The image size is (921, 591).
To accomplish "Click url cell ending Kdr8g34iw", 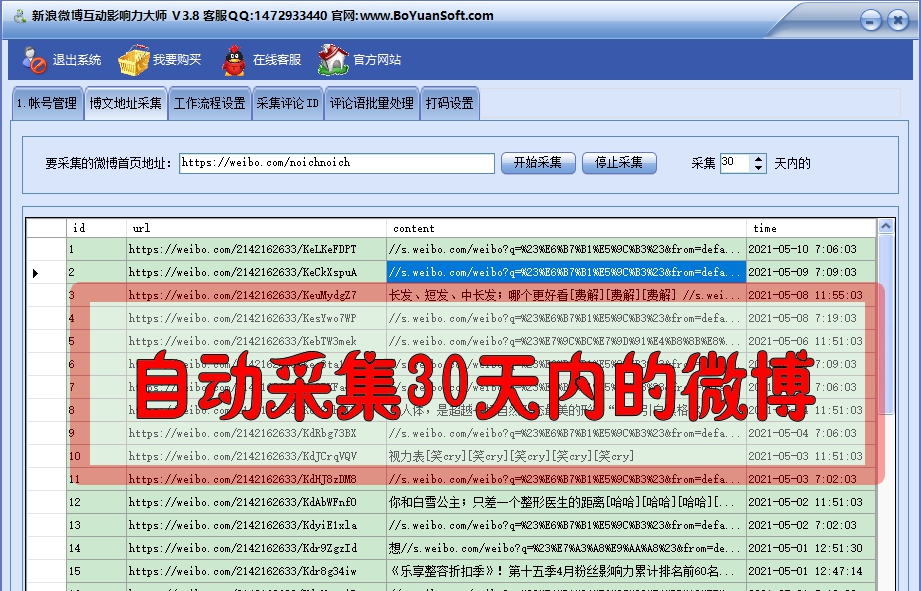I will click(x=256, y=571).
